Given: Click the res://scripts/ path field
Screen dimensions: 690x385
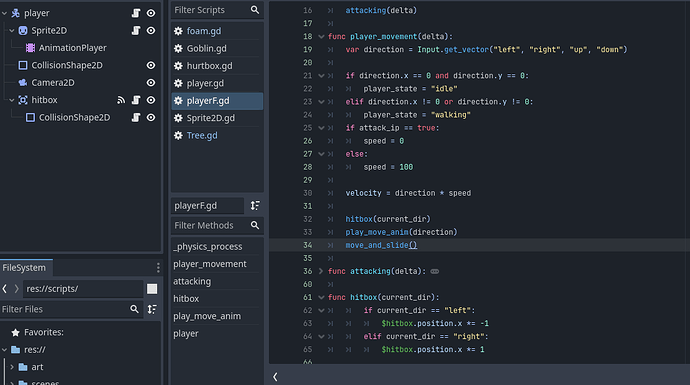Looking at the screenshot, I should pos(83,289).
